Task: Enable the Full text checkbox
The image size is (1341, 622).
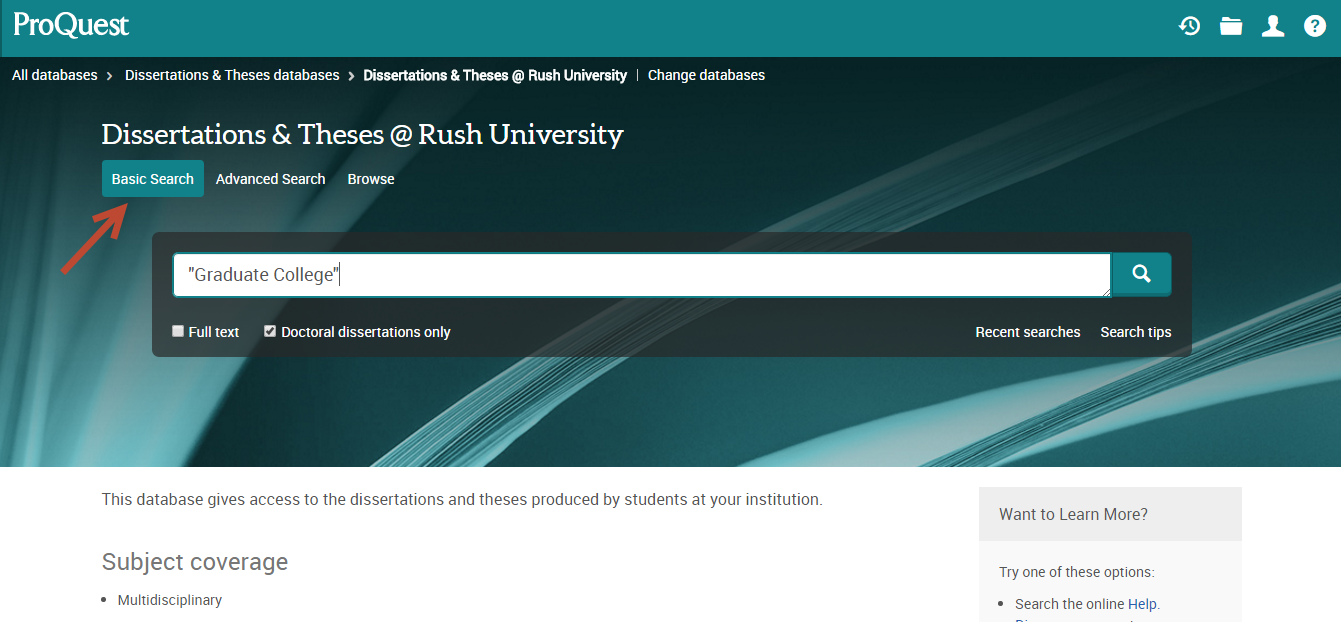Action: click(178, 331)
